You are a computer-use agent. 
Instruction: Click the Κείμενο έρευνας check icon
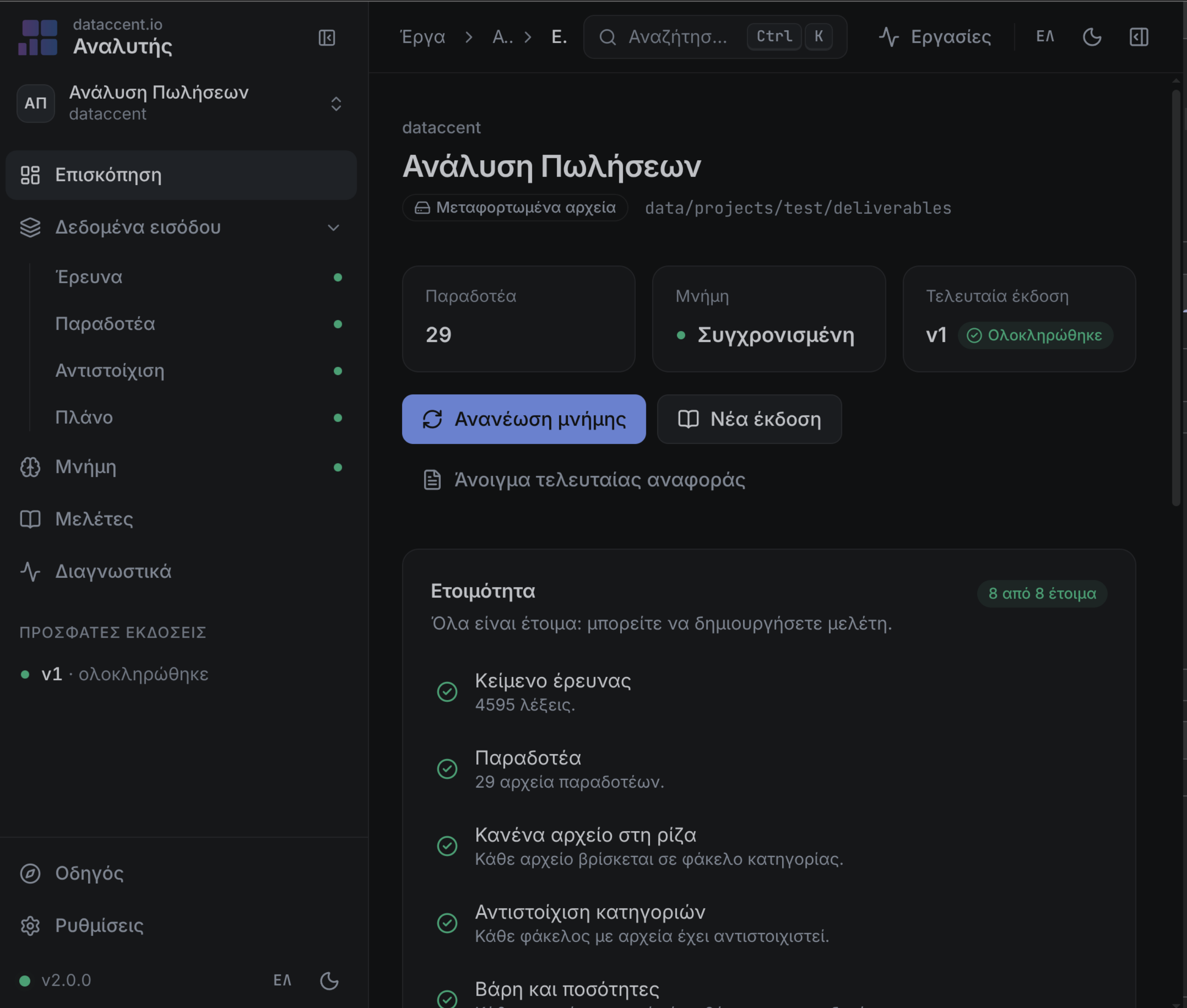coord(447,692)
